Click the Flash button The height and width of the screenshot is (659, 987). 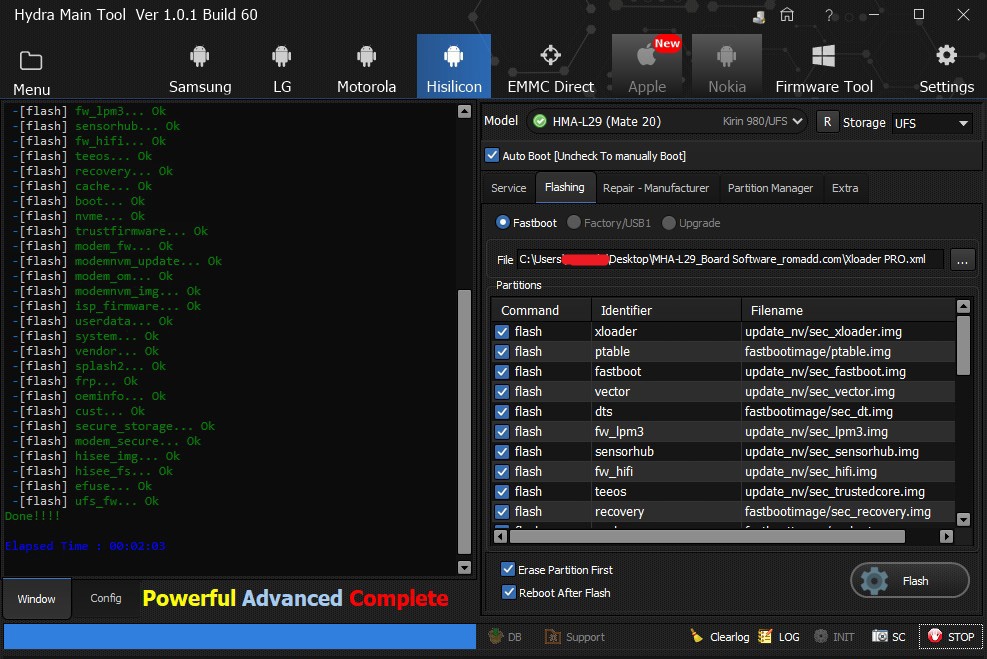pyautogui.click(x=909, y=581)
